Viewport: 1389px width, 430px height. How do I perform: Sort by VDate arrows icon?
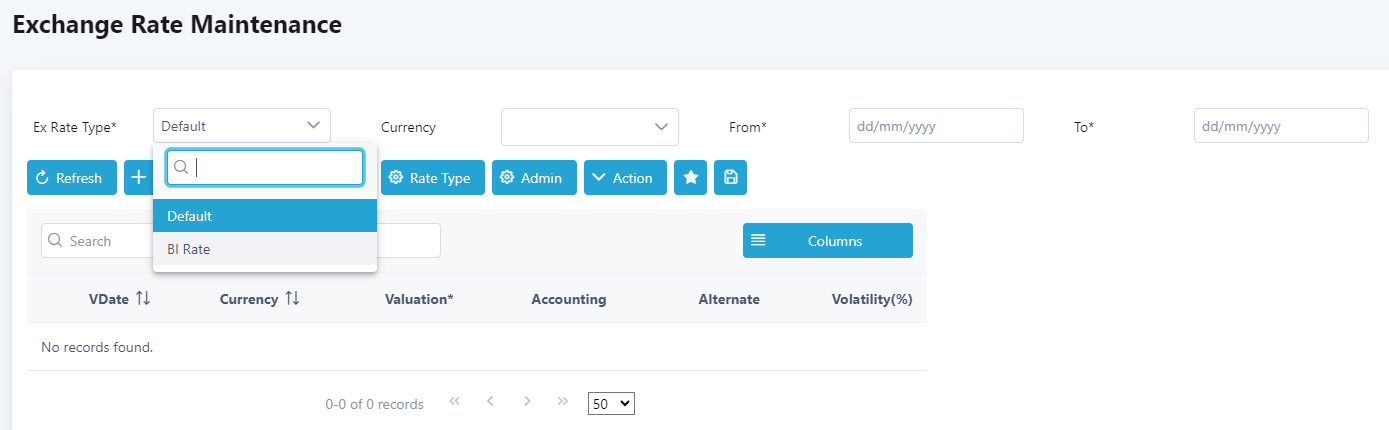click(x=143, y=299)
